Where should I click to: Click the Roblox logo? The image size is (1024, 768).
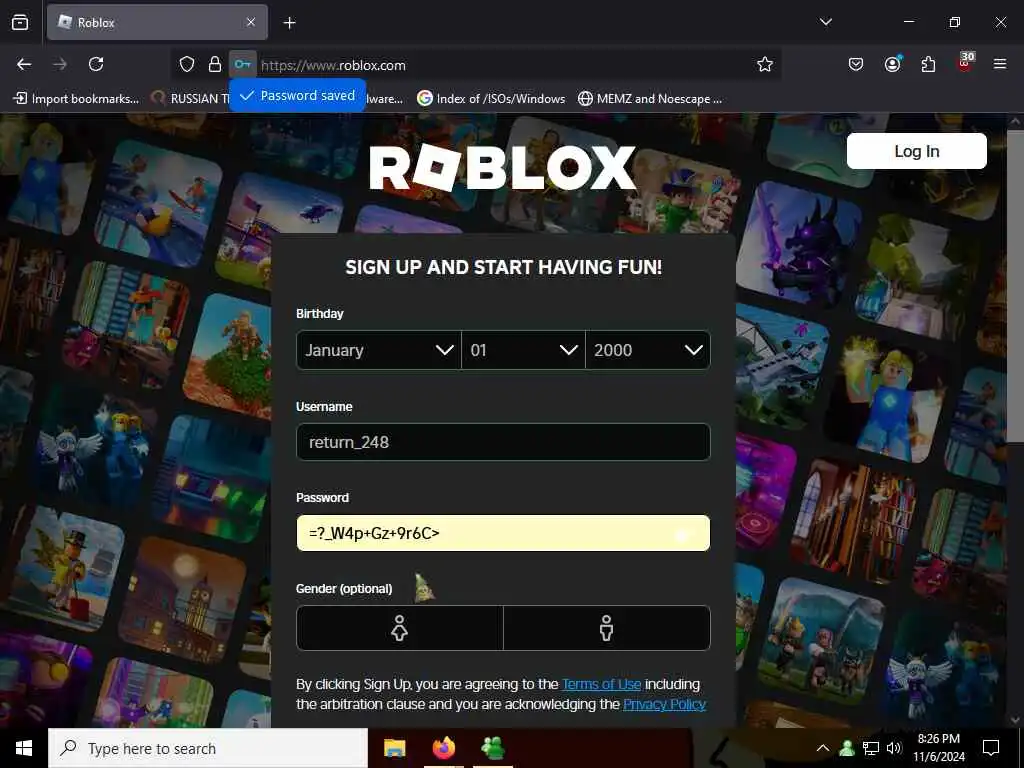503,168
